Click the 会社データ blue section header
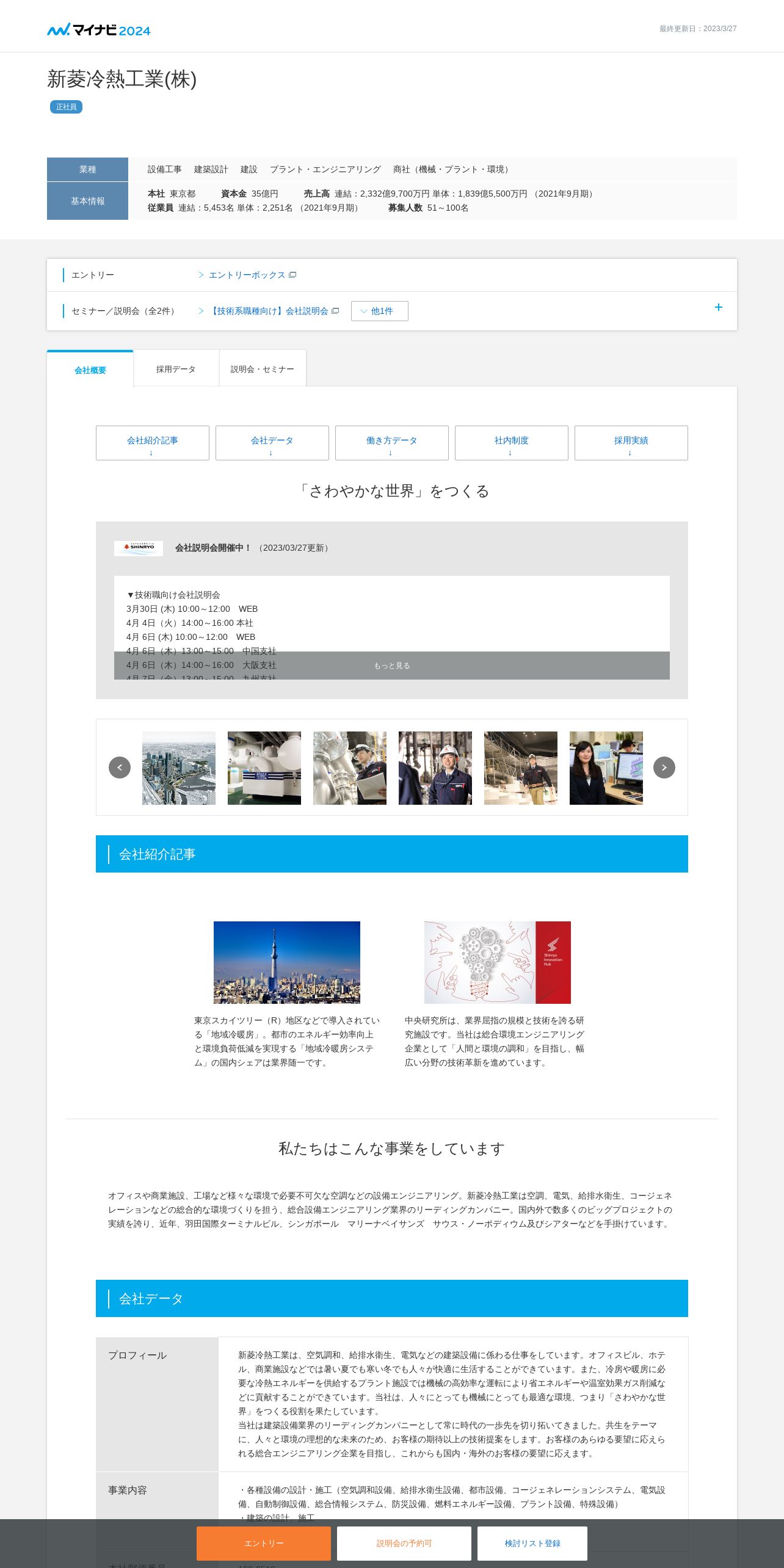 [x=392, y=1298]
